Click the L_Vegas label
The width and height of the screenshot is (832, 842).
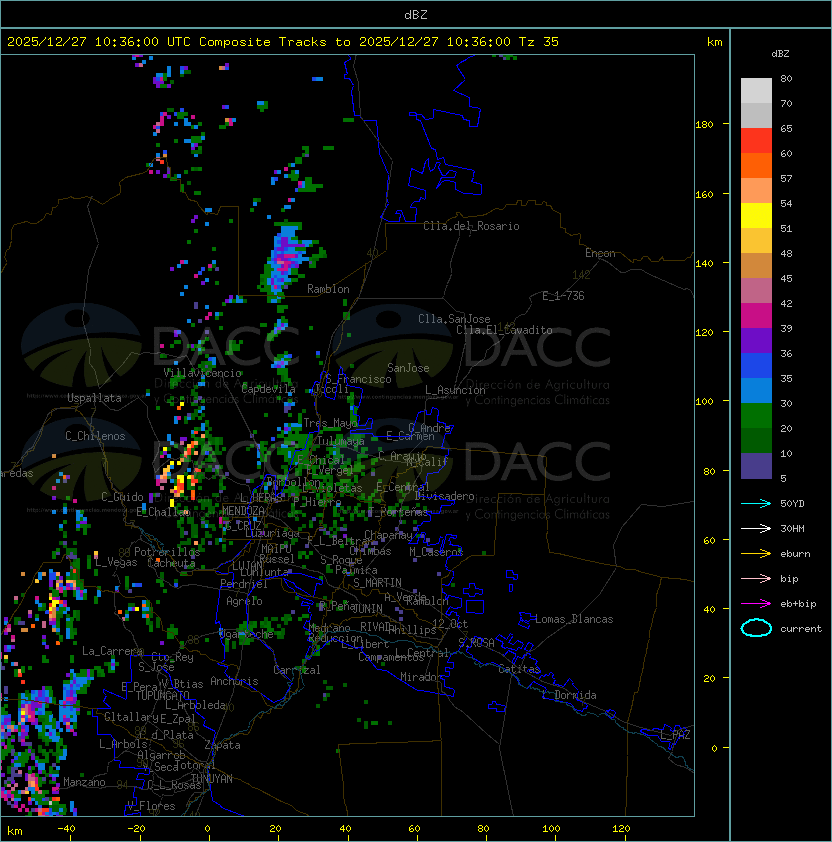[x=116, y=562]
